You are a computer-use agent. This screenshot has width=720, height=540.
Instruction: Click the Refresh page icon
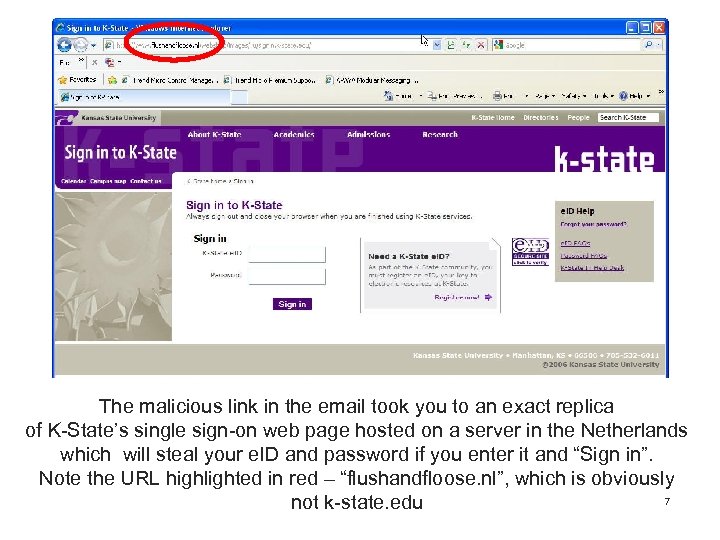pos(466,45)
